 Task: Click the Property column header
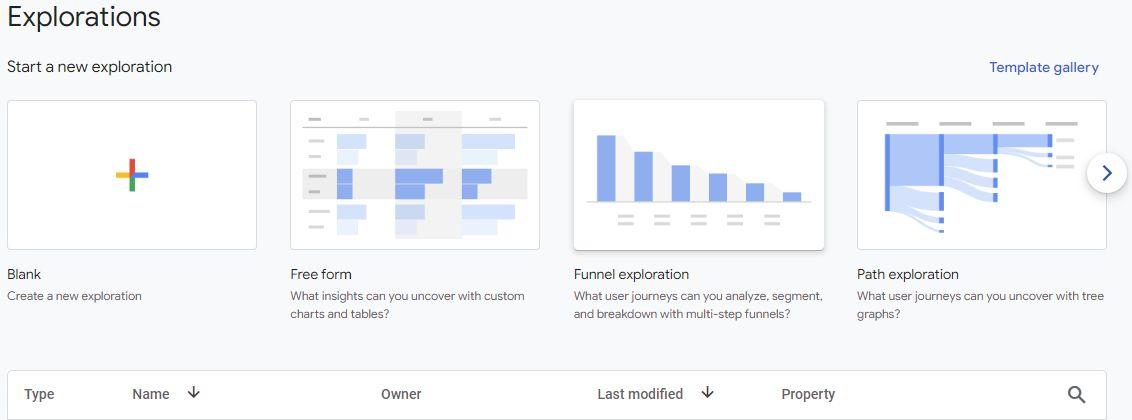(x=808, y=394)
